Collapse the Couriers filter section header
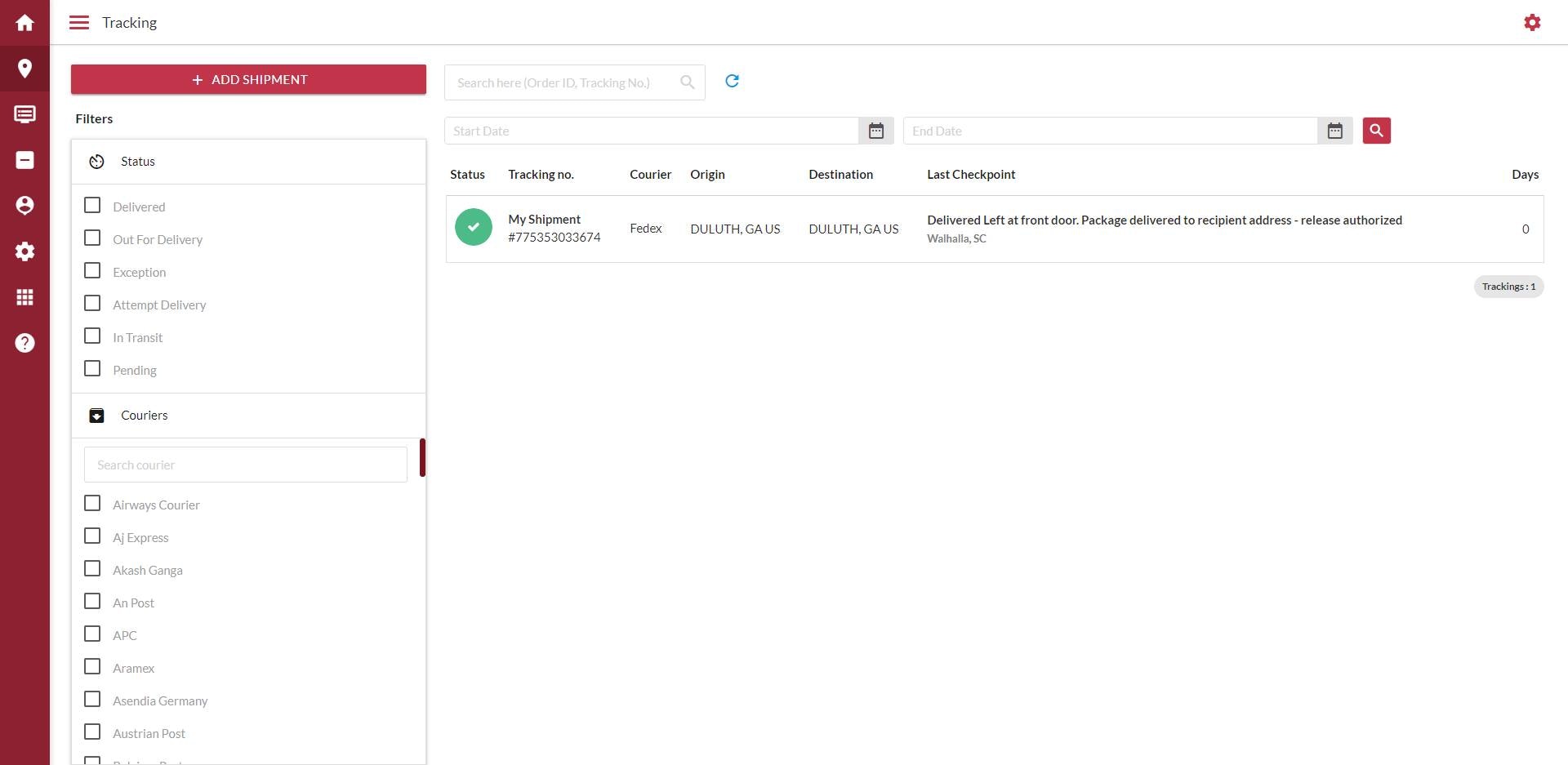This screenshot has height=765, width=1568. (248, 416)
